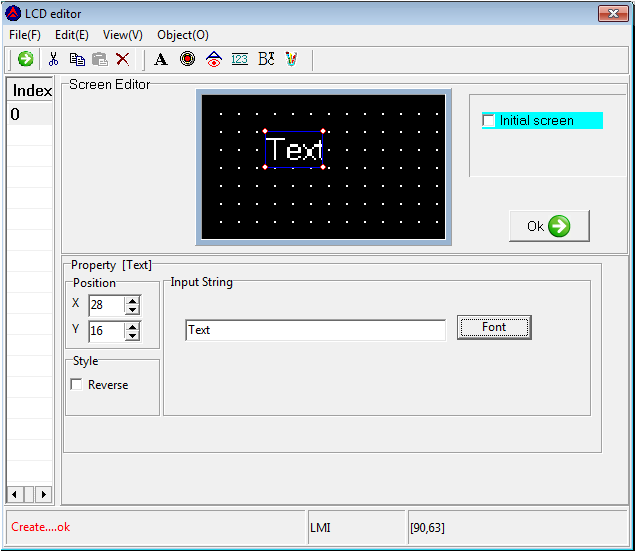Select the Text object 'A' tool

pos(161,60)
